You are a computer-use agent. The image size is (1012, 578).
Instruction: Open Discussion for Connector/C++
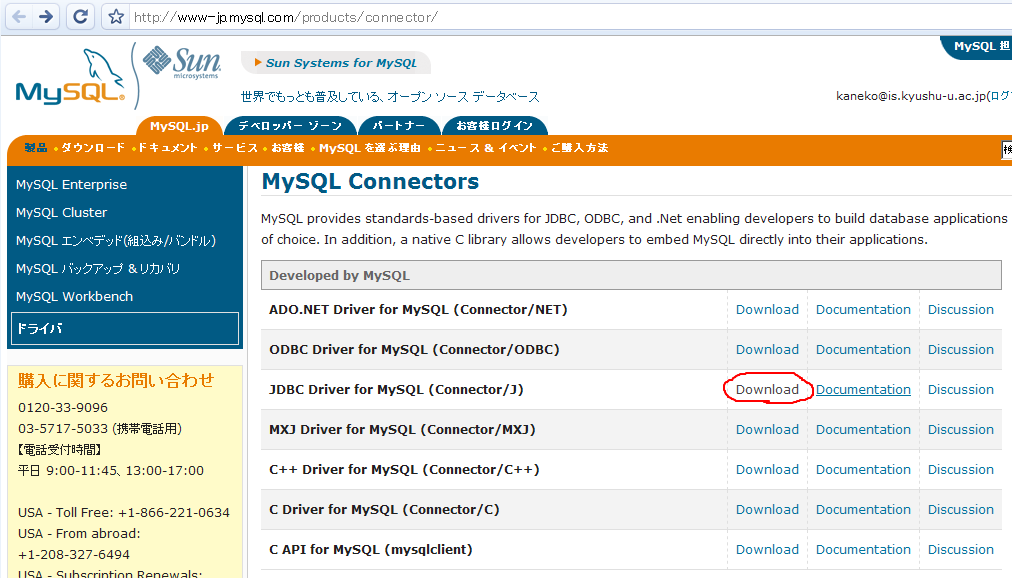tap(961, 470)
